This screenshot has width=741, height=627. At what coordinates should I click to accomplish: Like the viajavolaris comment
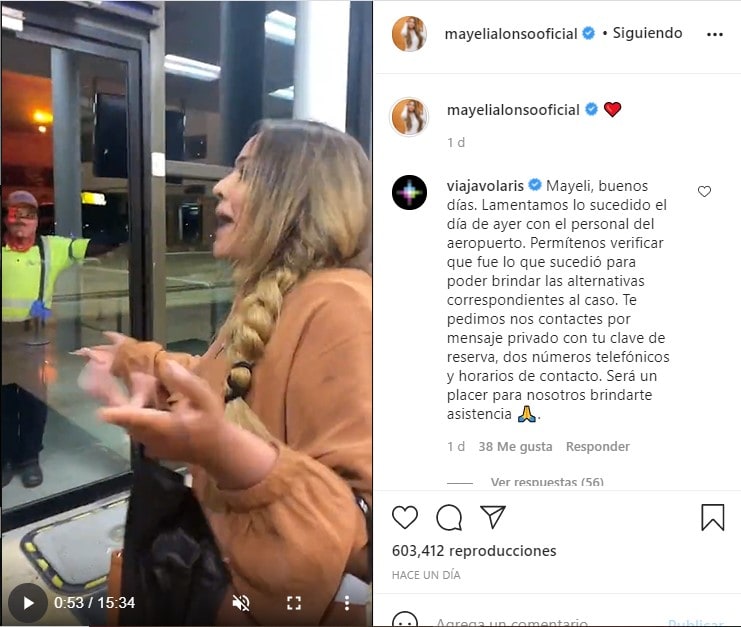coord(704,191)
